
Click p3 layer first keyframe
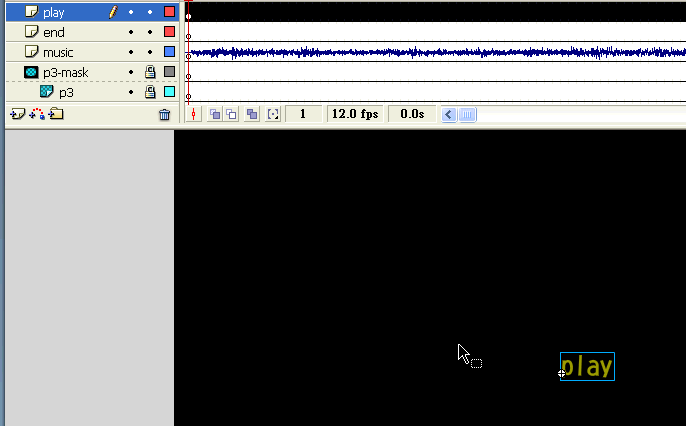pos(189,96)
